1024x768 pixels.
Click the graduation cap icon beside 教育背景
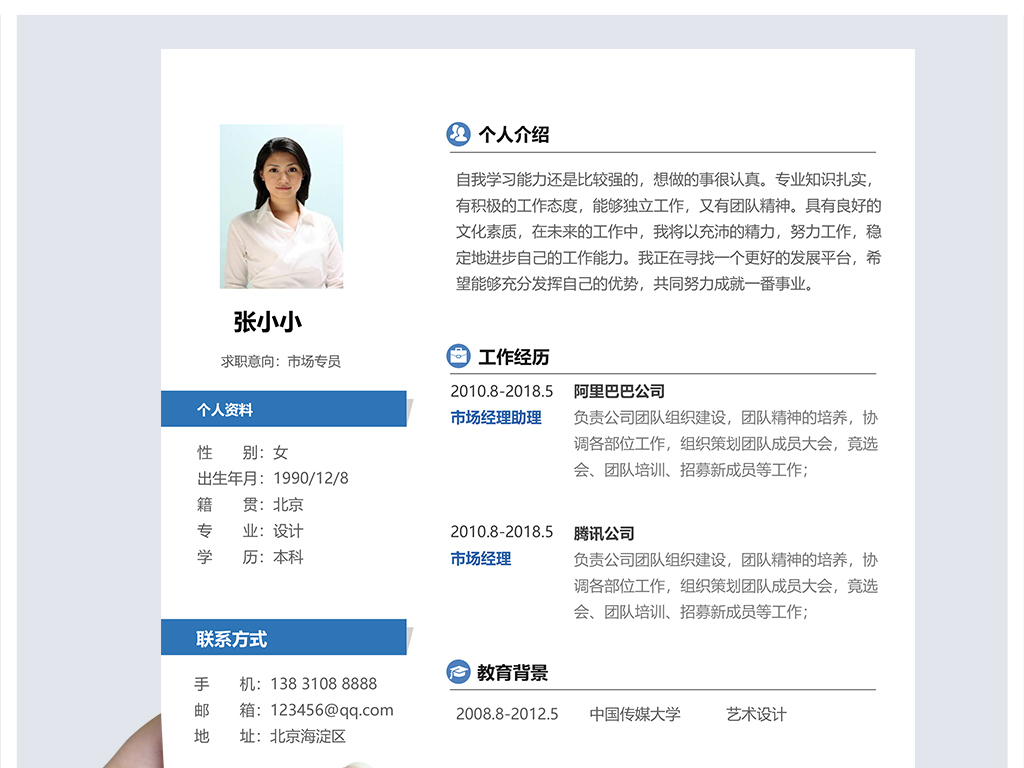(x=458, y=672)
